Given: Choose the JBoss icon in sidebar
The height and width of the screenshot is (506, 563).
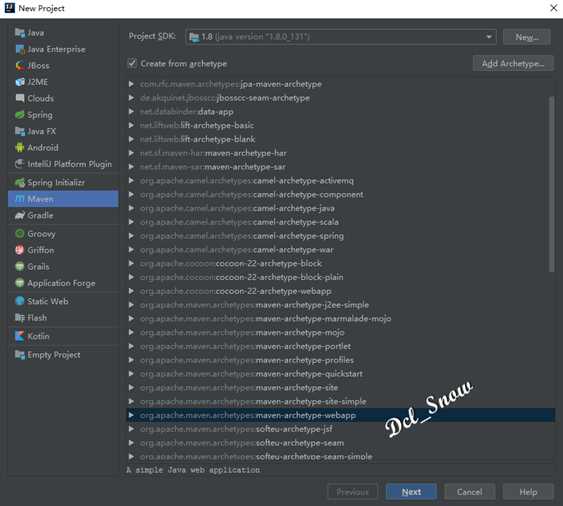Looking at the screenshot, I should pyautogui.click(x=20, y=66).
